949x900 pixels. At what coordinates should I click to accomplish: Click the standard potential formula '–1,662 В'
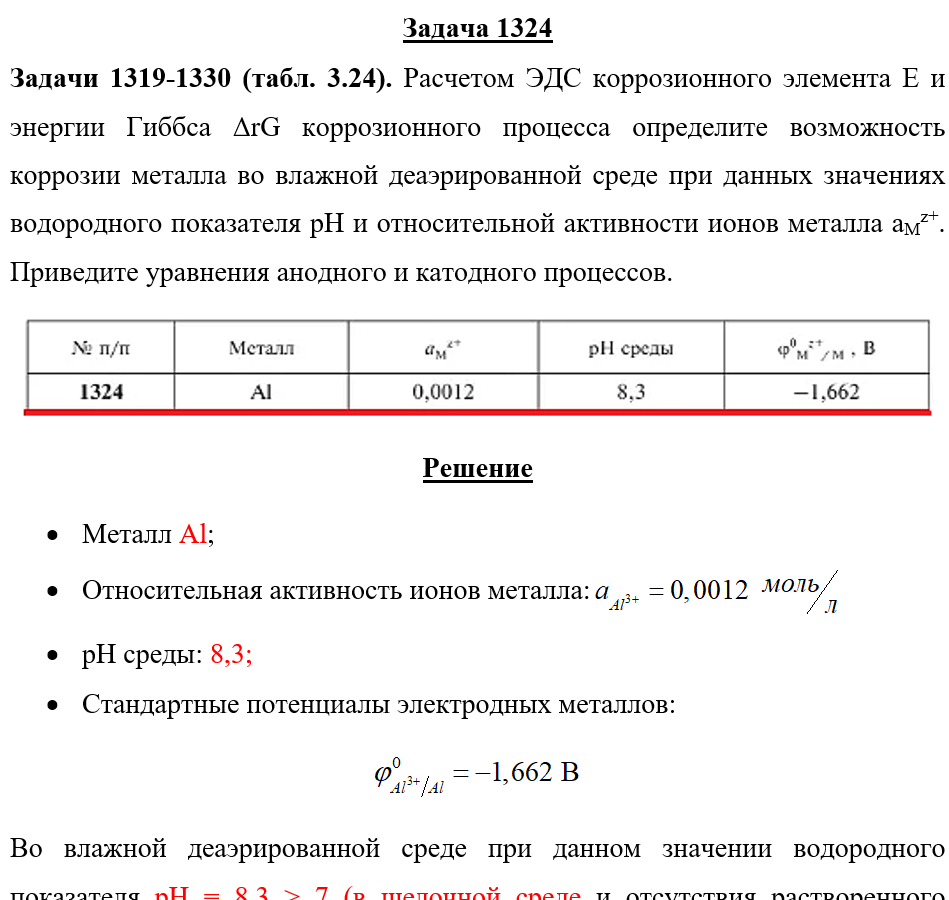(x=476, y=774)
